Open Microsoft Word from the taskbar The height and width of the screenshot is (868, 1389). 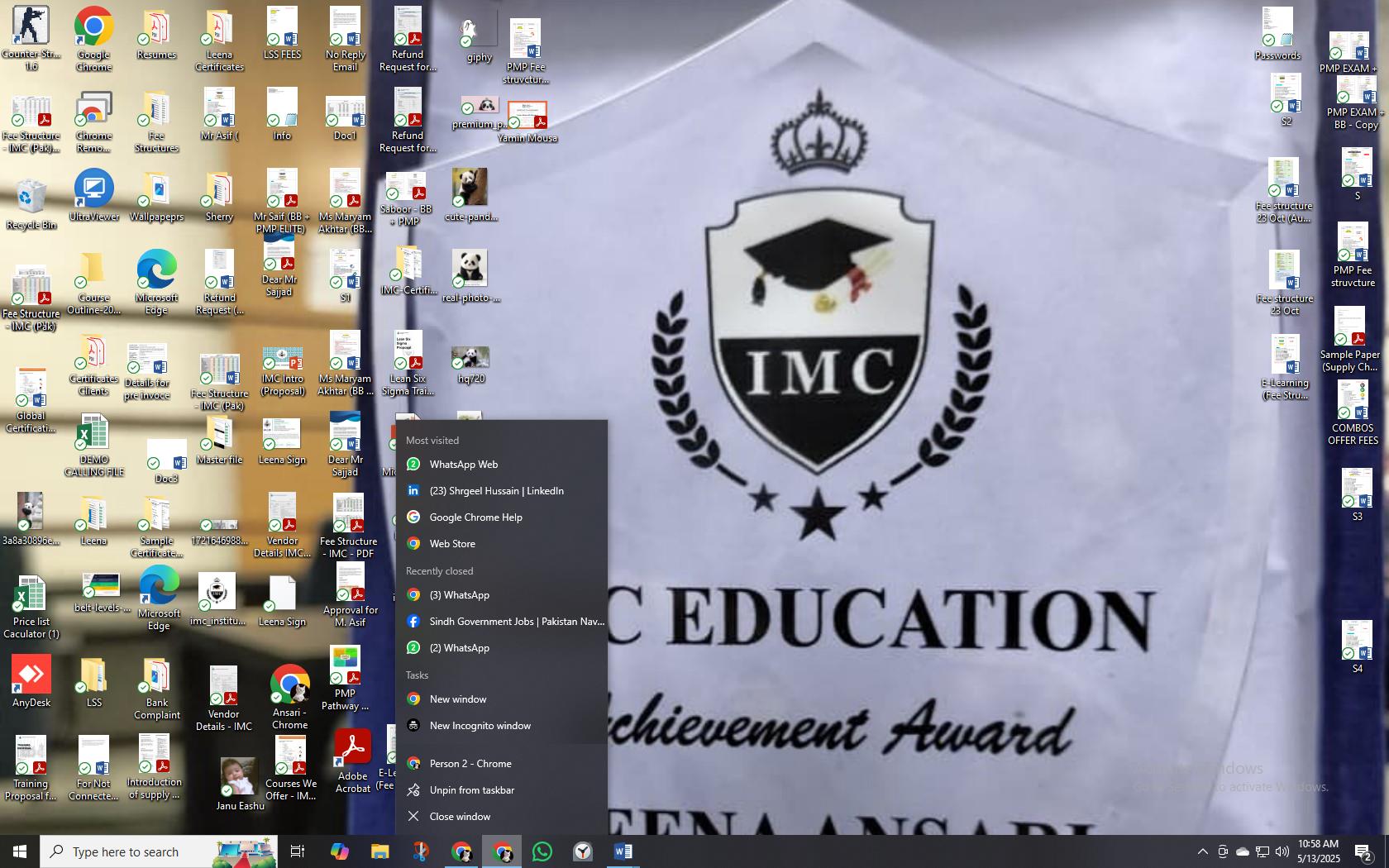[623, 851]
